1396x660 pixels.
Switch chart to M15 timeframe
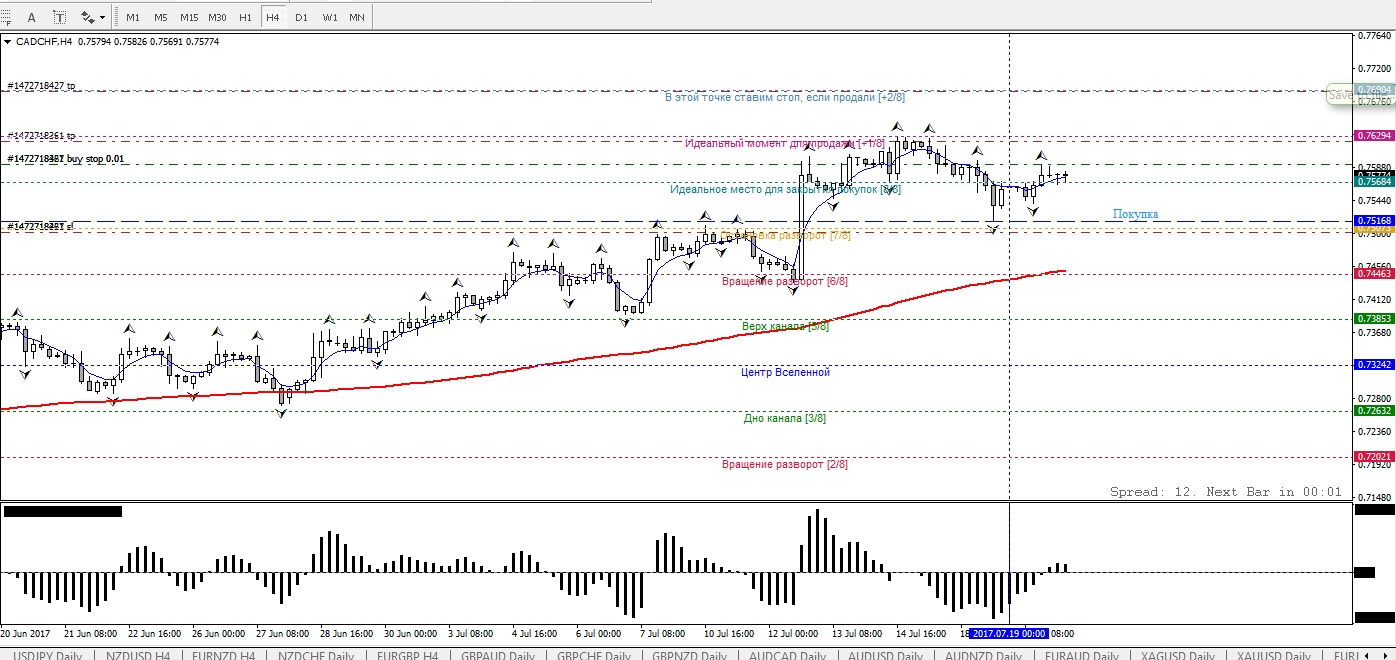189,17
